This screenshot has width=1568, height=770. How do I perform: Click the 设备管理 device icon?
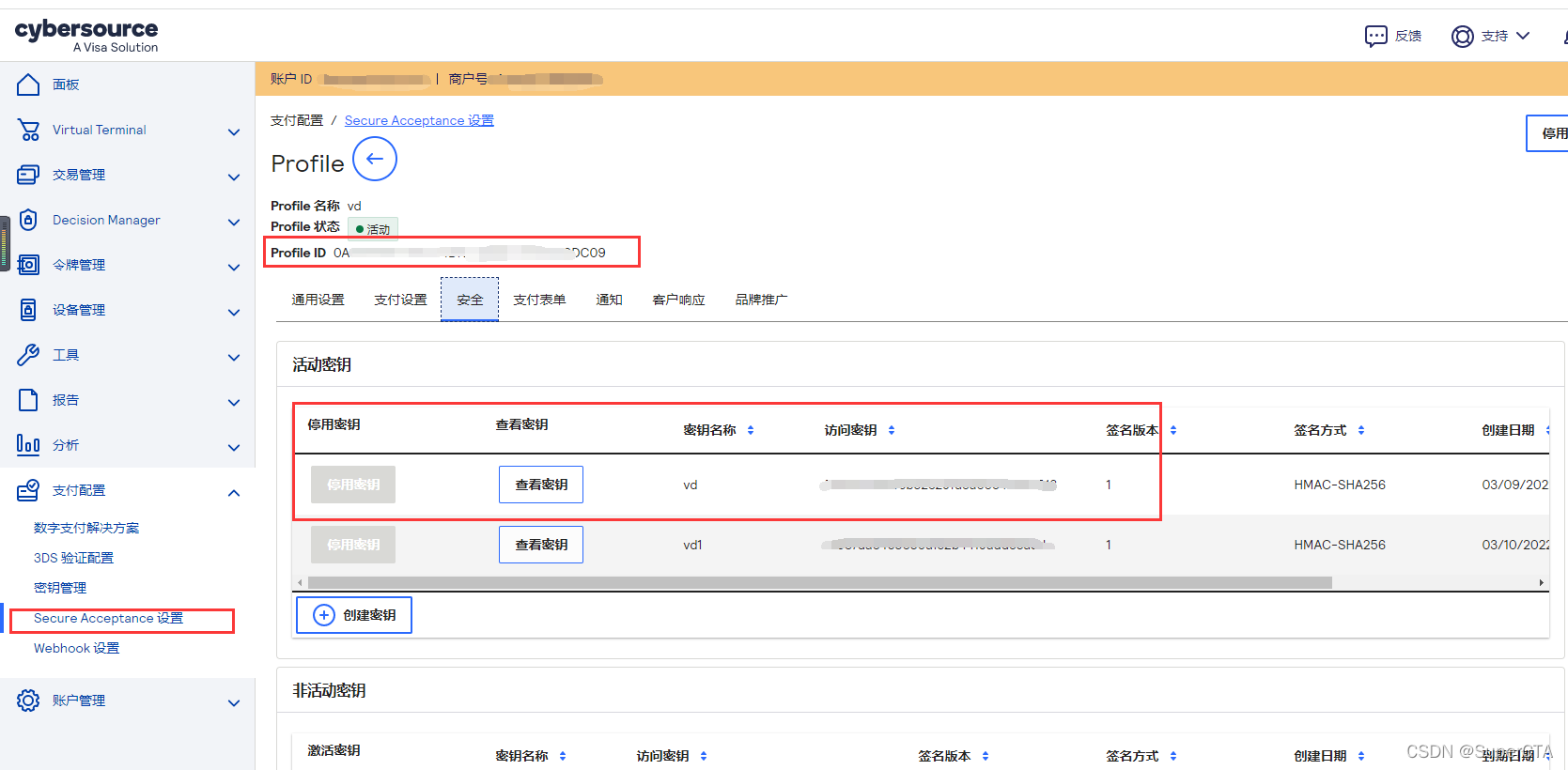click(x=28, y=310)
